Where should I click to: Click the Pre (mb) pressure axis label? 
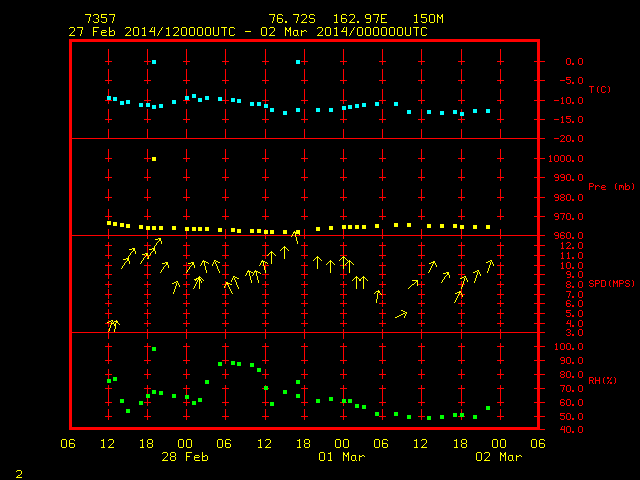pyautogui.click(x=611, y=187)
